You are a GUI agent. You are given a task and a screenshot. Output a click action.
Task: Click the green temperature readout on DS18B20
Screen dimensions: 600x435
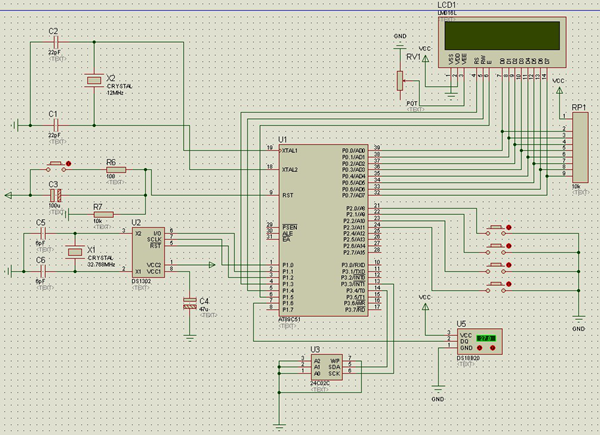[x=486, y=338]
